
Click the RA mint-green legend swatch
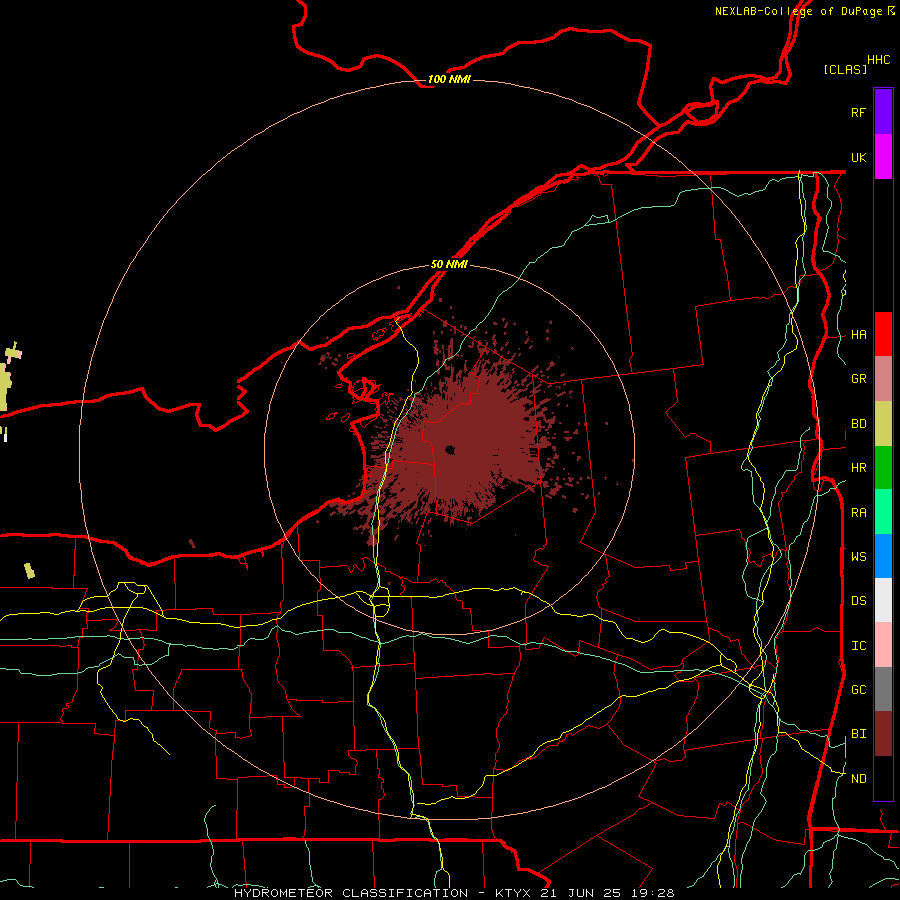tap(883, 512)
